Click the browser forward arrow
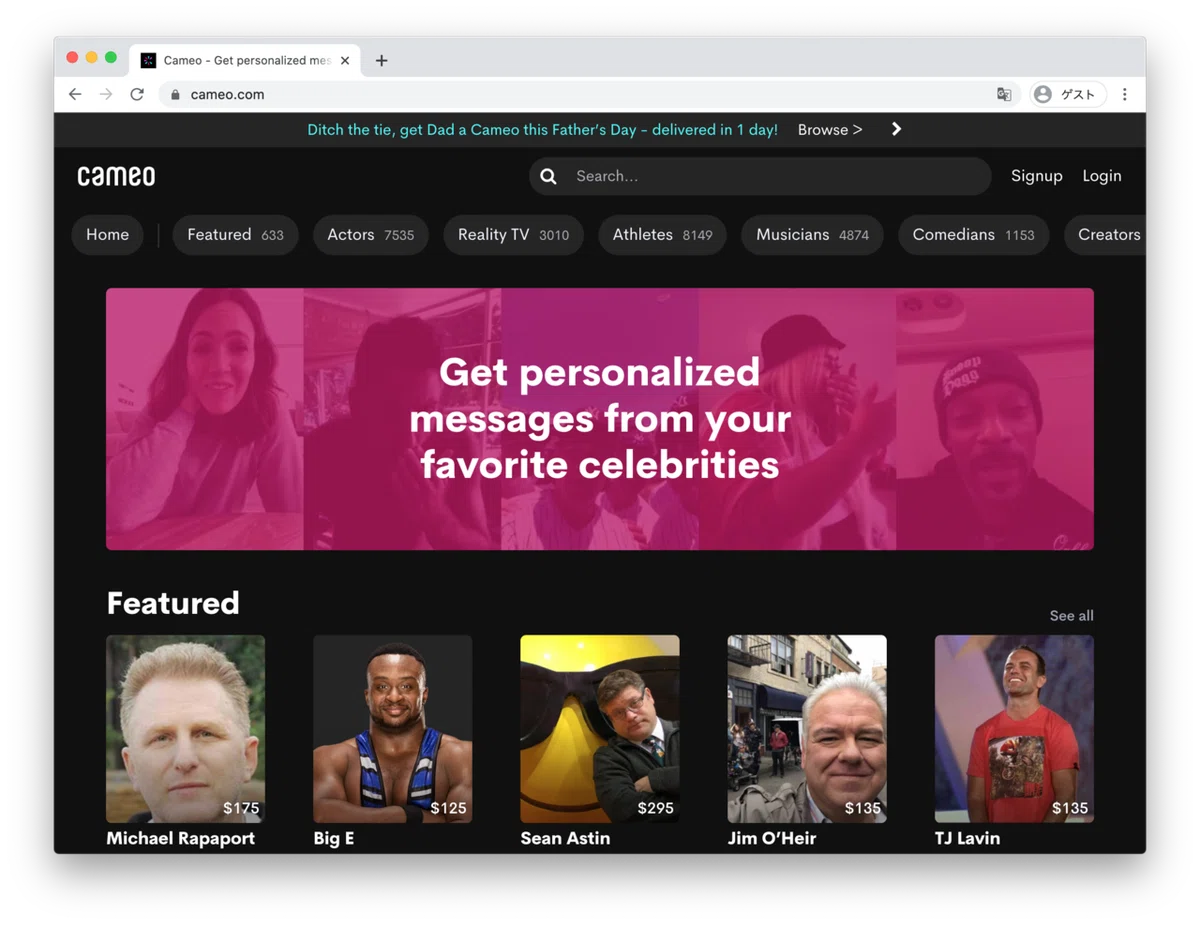Image resolution: width=1200 pixels, height=925 pixels. point(106,94)
